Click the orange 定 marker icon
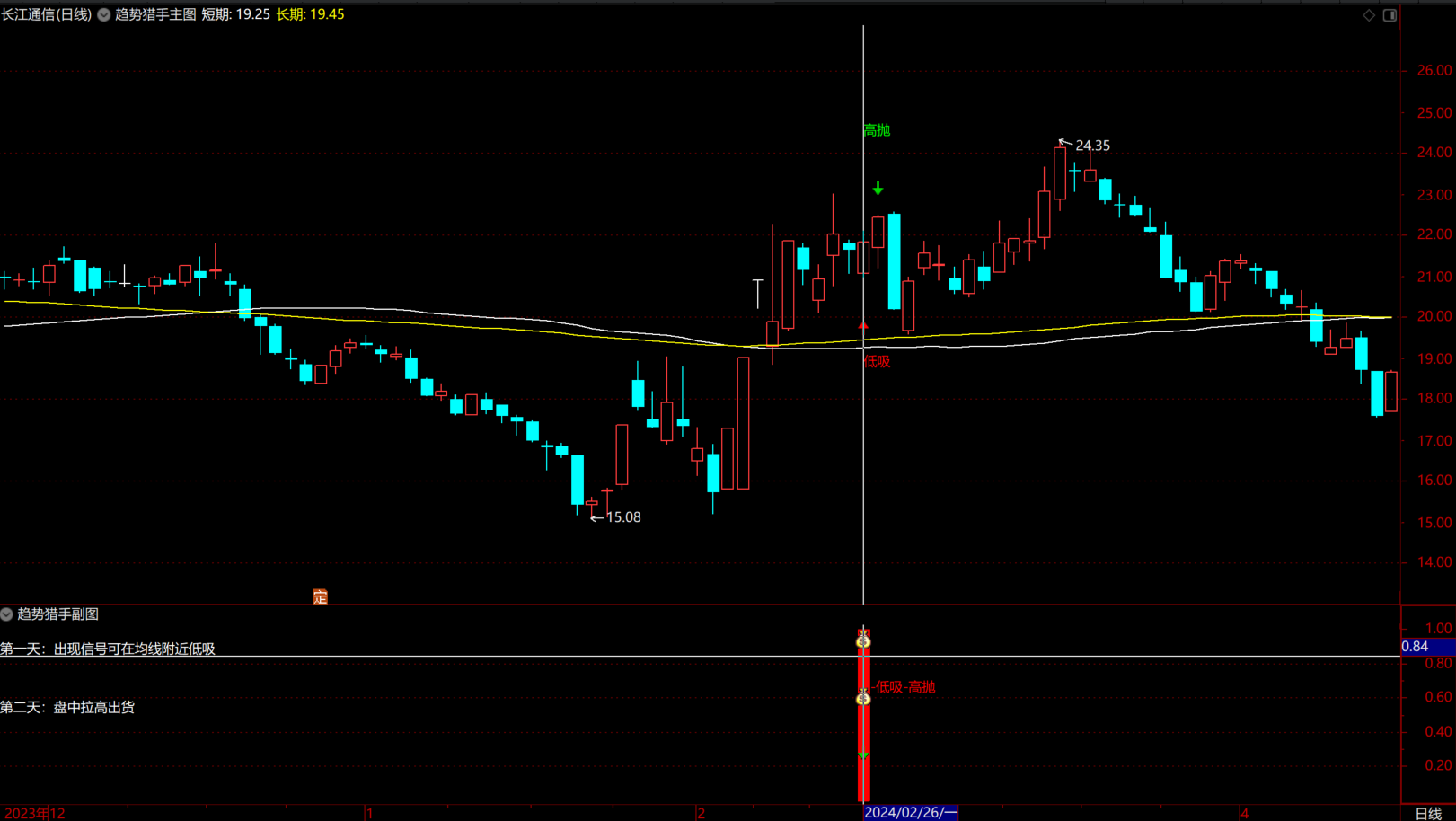The width and height of the screenshot is (1456, 821). point(321,597)
